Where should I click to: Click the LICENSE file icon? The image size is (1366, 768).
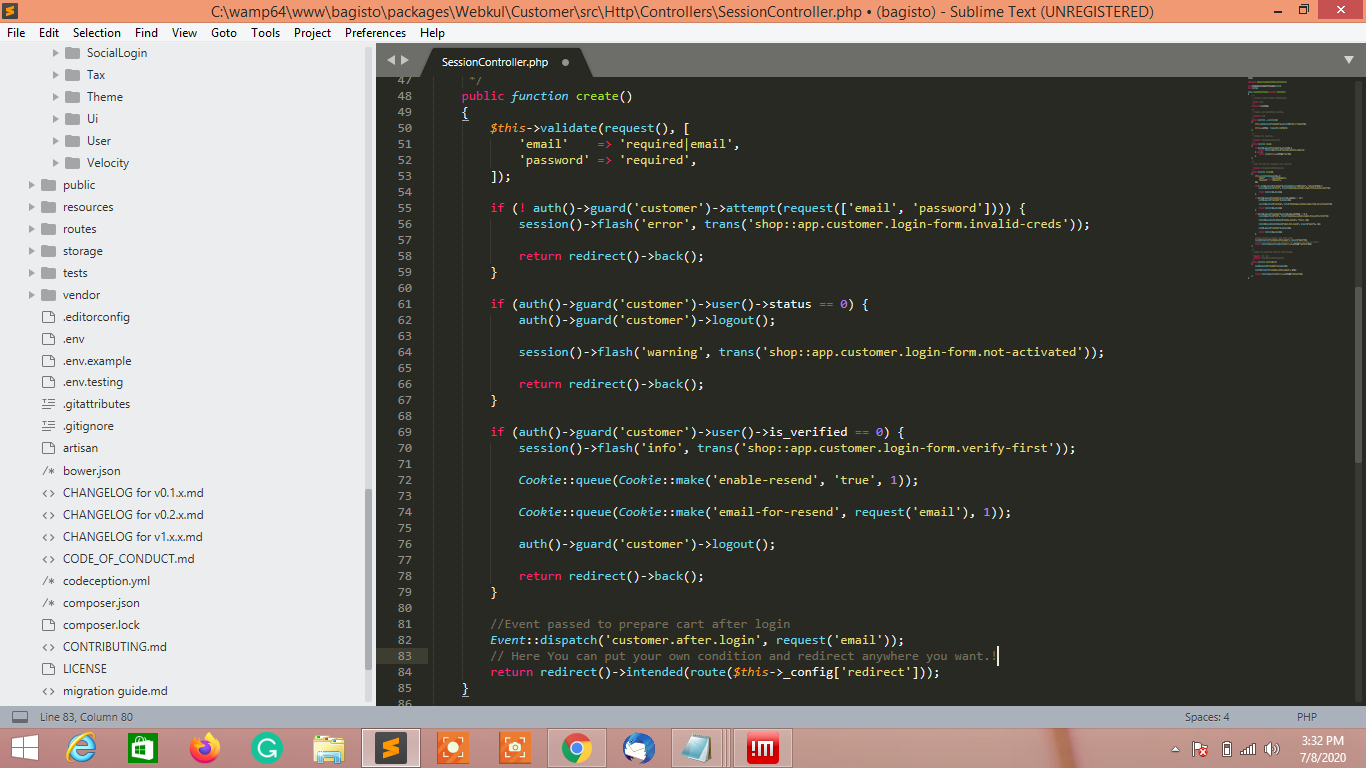point(48,669)
